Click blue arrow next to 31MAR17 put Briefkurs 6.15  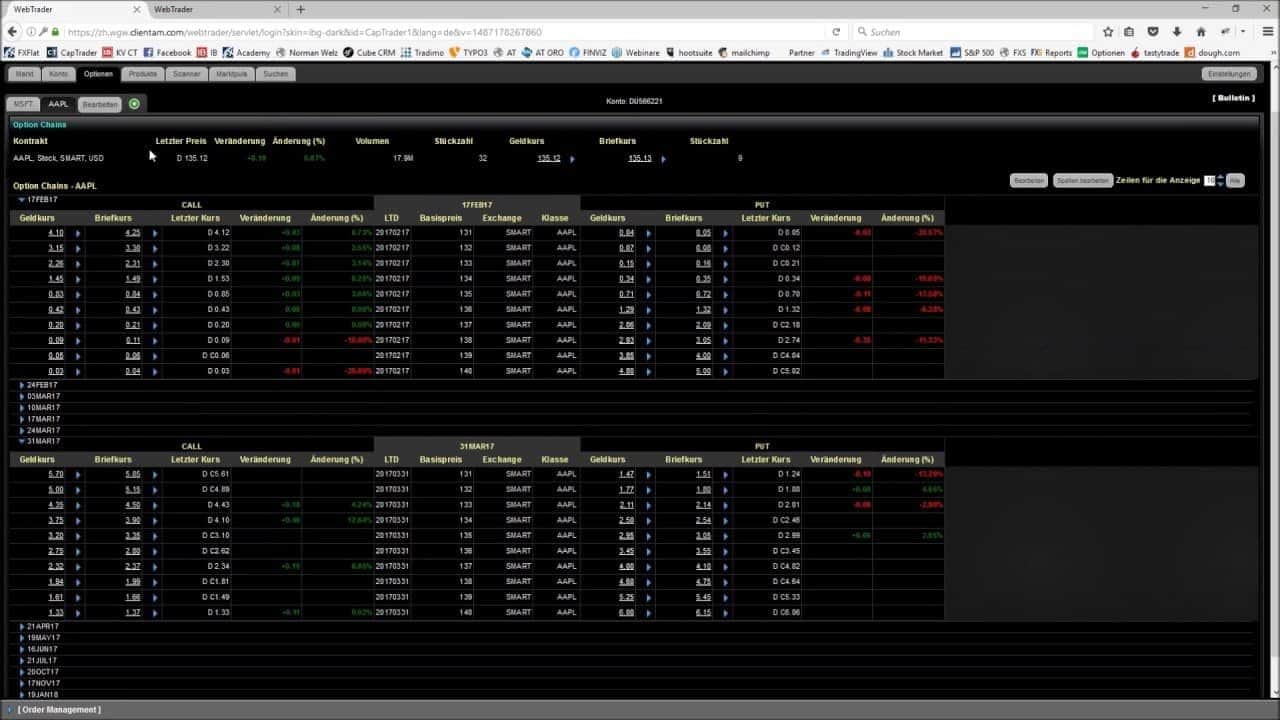pos(725,613)
